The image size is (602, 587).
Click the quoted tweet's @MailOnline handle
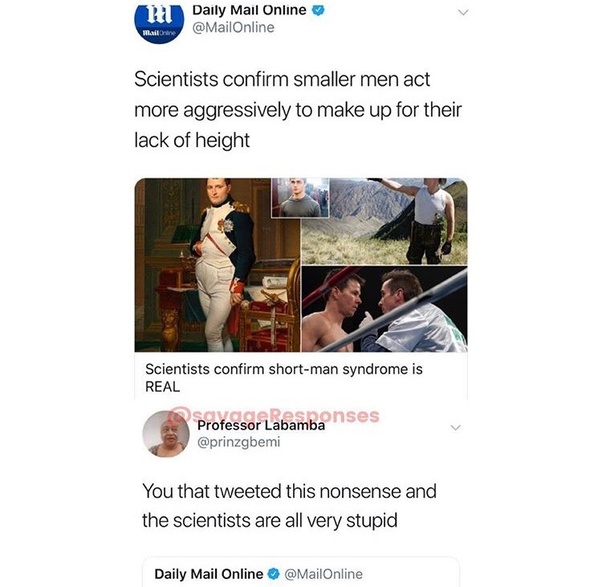coord(323,574)
